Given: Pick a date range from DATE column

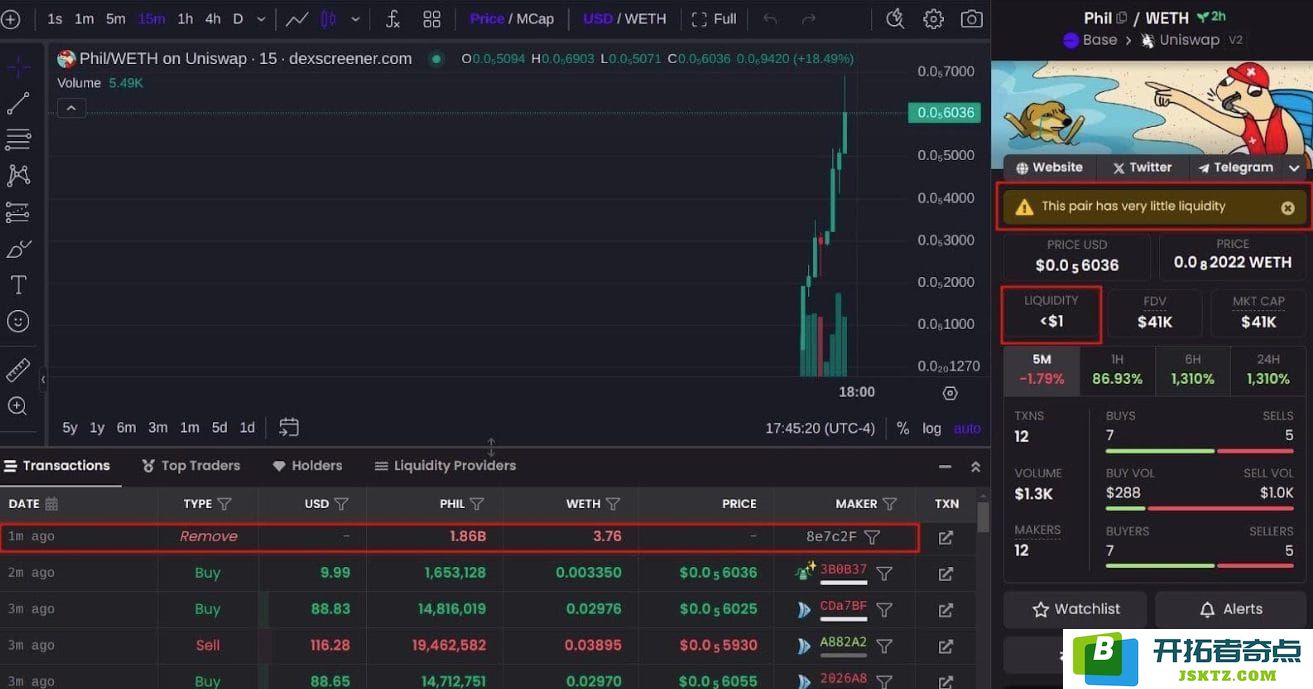Looking at the screenshot, I should click(52, 504).
